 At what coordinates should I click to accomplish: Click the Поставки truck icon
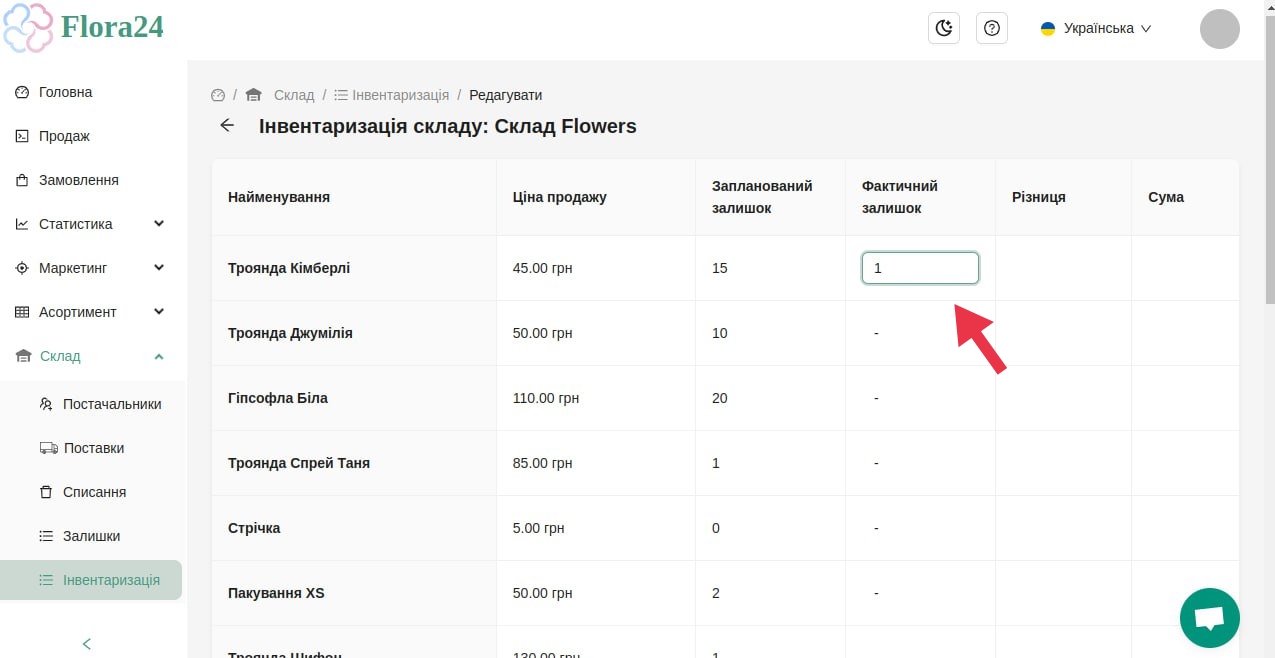pos(48,448)
